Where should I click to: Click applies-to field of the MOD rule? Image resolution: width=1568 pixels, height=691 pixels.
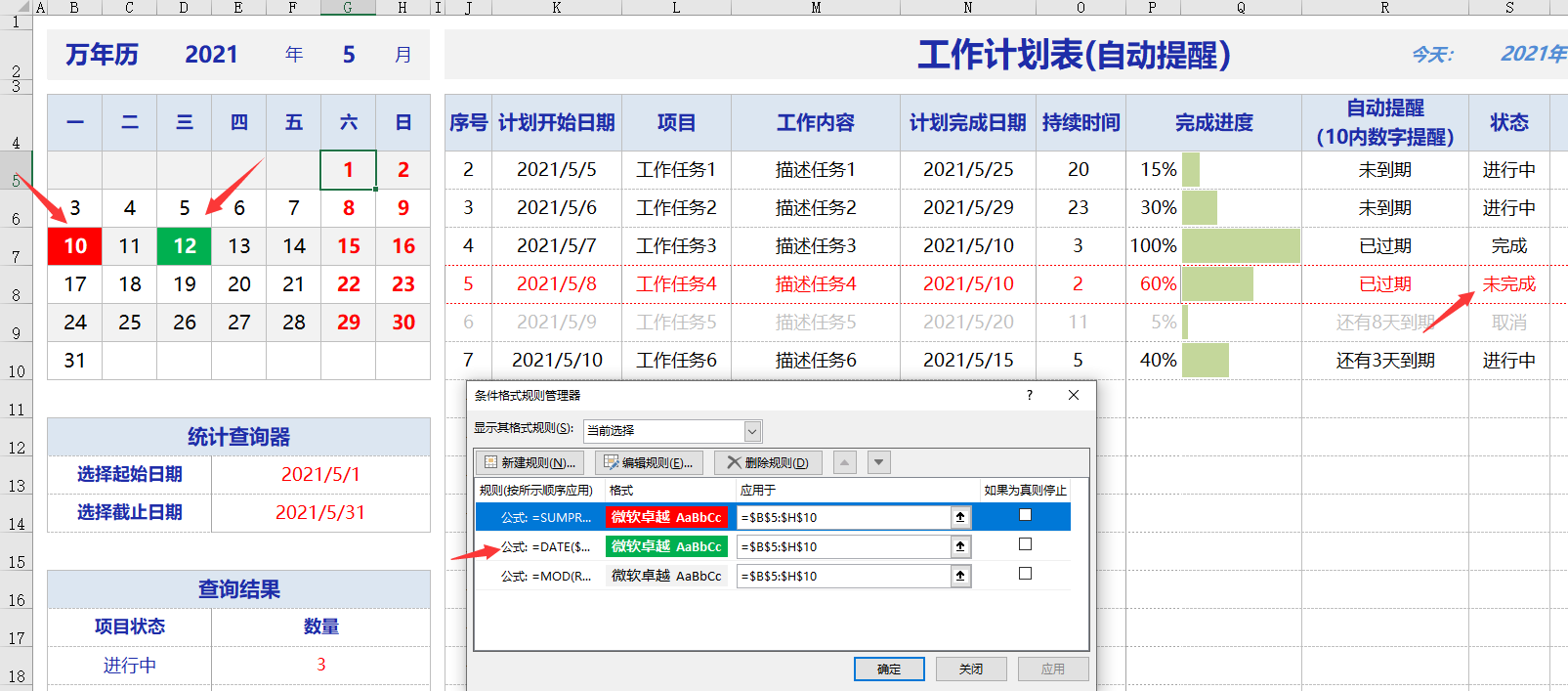(844, 576)
